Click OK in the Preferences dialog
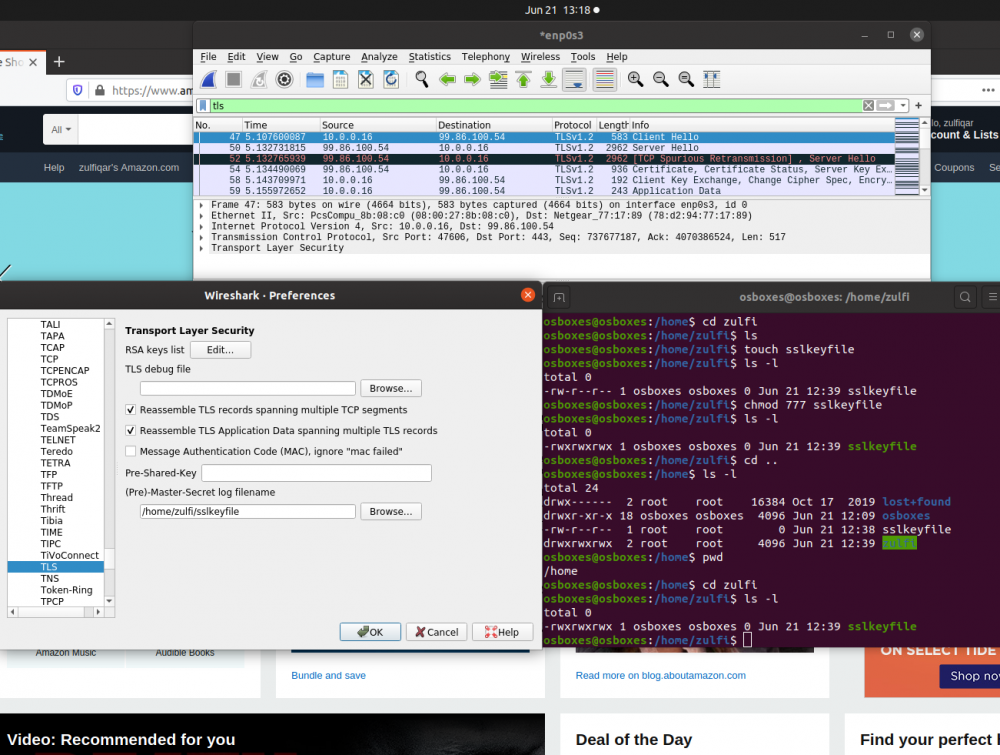 (370, 632)
